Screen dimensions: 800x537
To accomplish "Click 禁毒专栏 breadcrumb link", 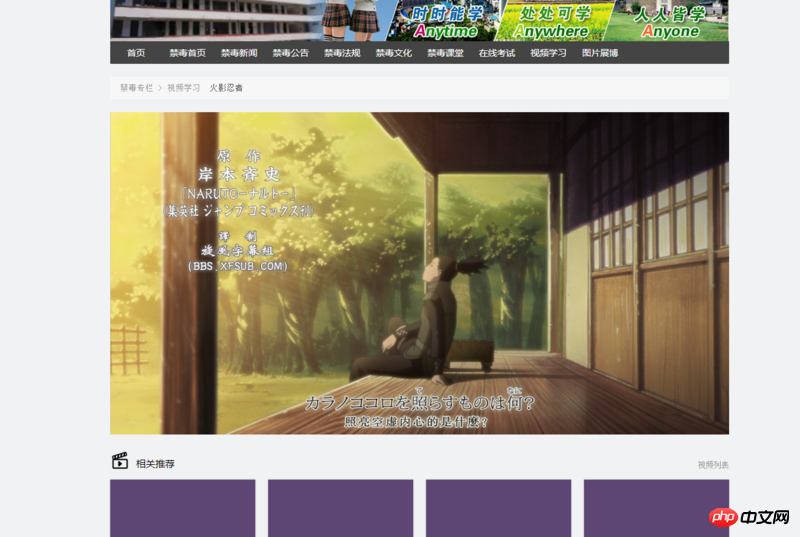I will [x=136, y=88].
